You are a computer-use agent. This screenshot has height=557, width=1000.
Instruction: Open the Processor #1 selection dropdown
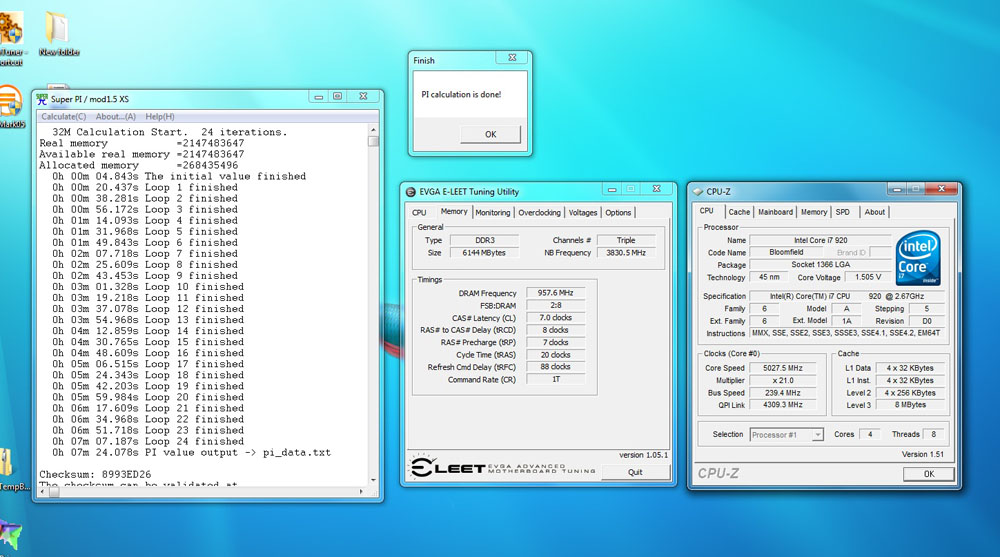pos(786,434)
